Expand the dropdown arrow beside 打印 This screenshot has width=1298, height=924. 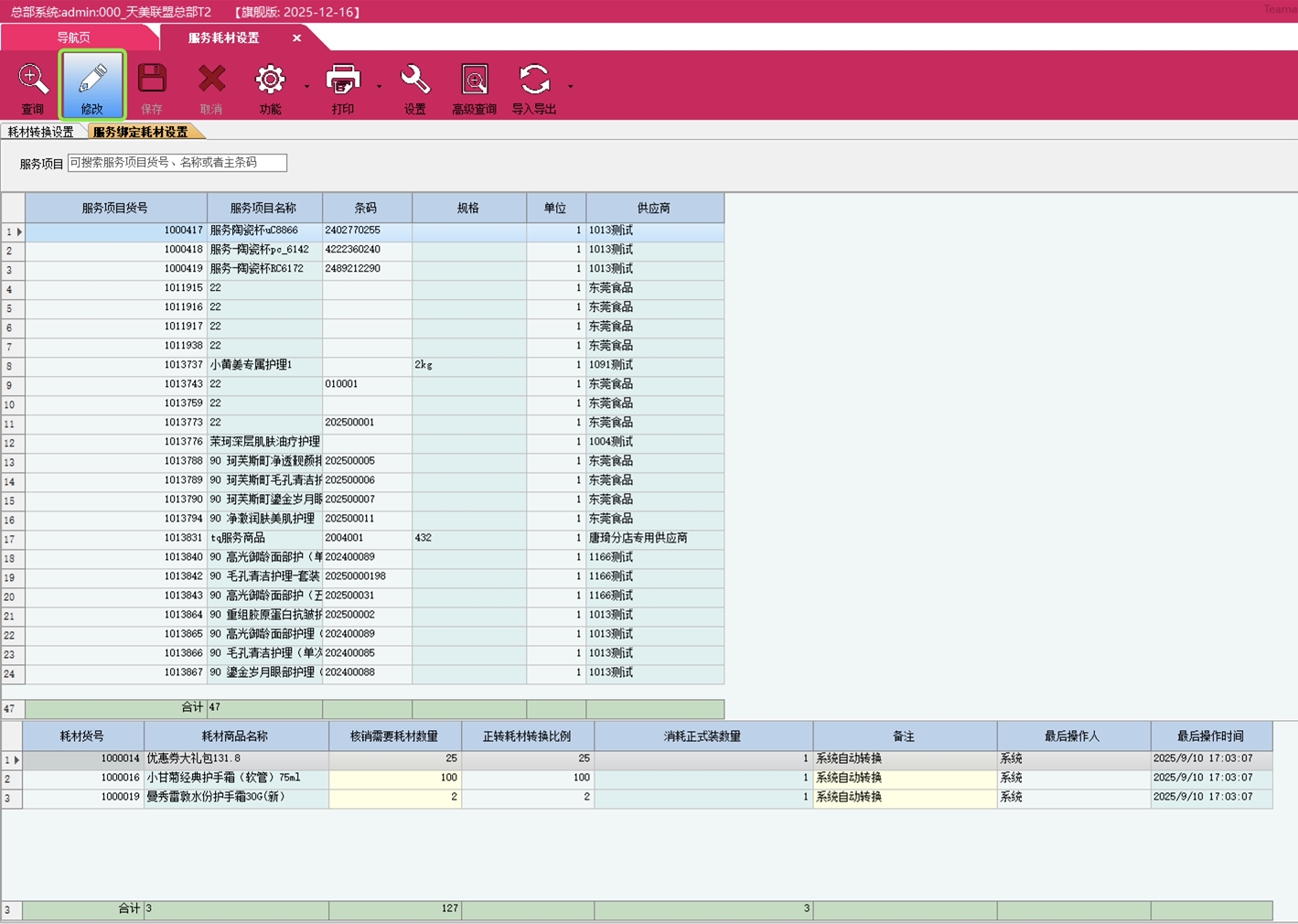(x=380, y=87)
